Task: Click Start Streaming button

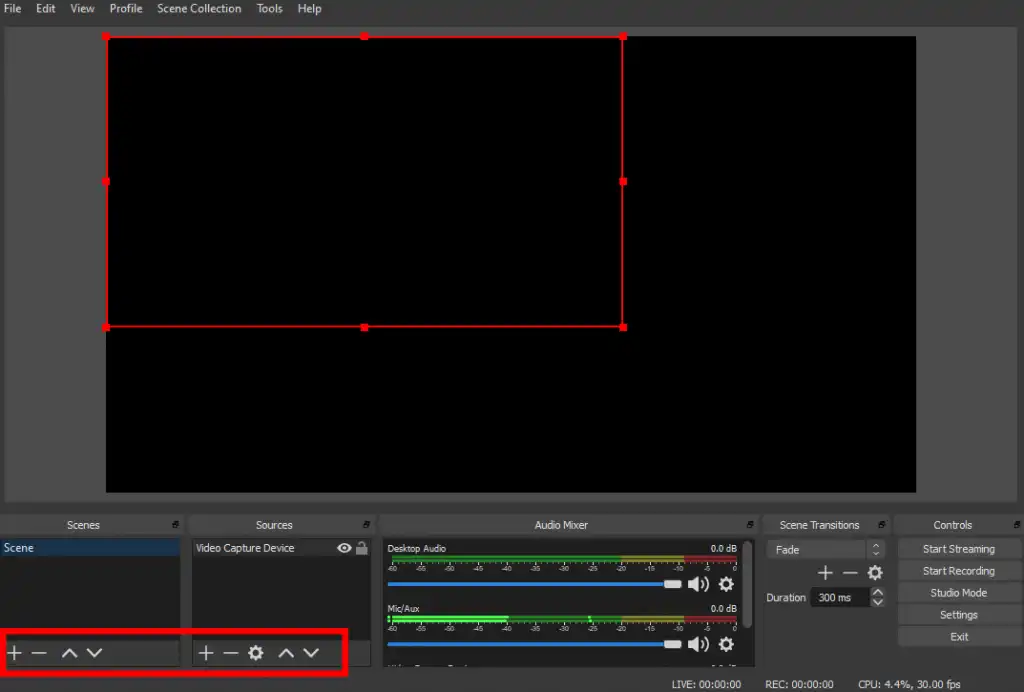Action: coord(959,549)
